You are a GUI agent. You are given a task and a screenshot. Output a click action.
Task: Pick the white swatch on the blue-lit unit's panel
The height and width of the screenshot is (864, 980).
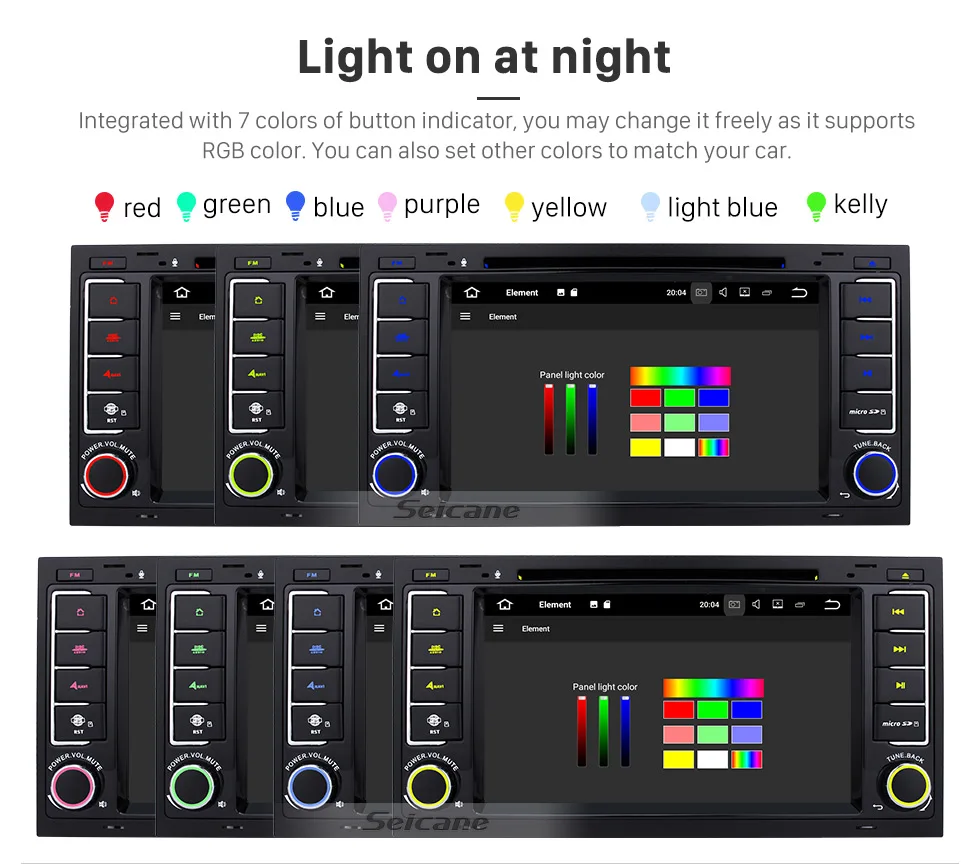coord(679,448)
